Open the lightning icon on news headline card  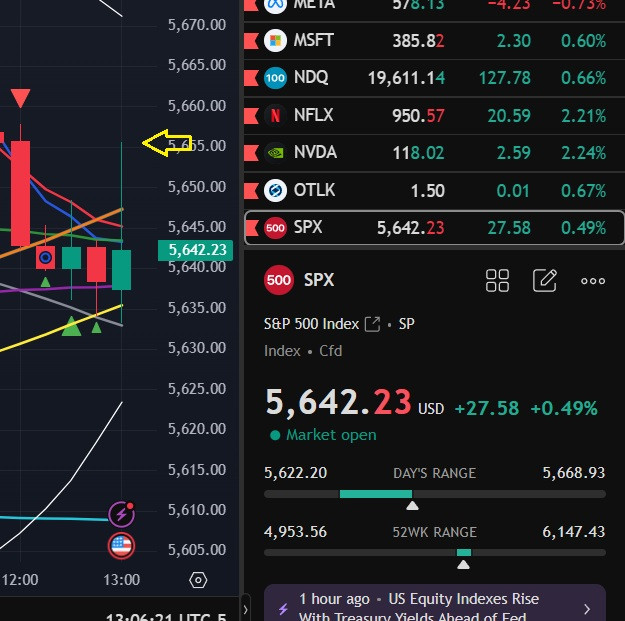click(283, 609)
